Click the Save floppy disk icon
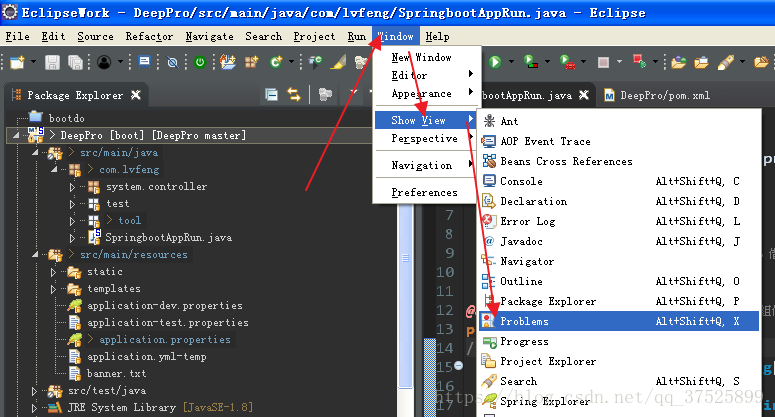 52,62
